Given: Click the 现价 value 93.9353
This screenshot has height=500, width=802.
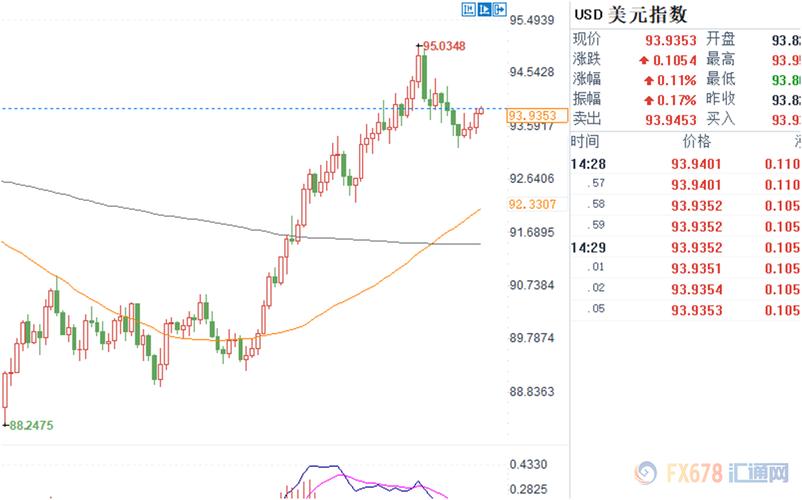Looking at the screenshot, I should (670, 40).
